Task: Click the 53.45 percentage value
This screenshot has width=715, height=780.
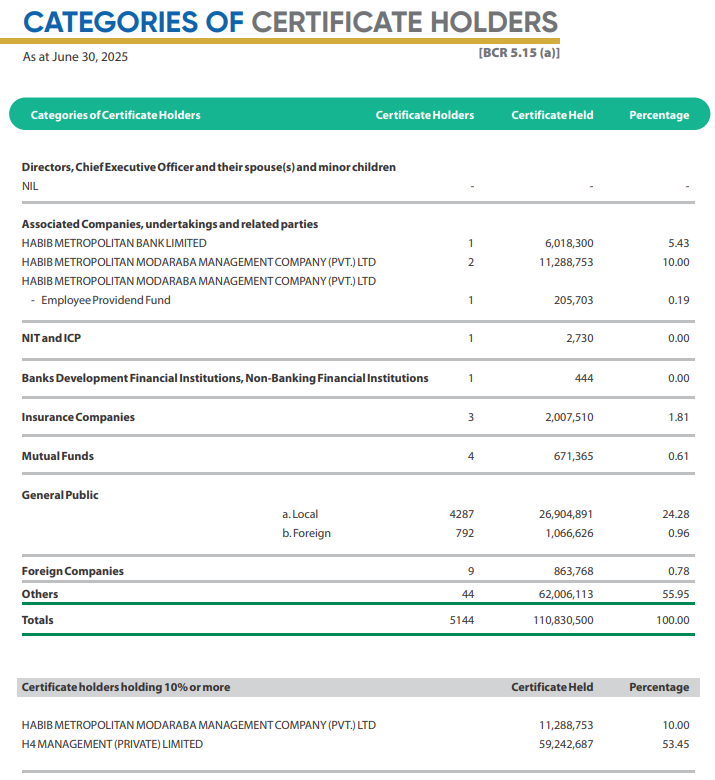Action: (676, 744)
